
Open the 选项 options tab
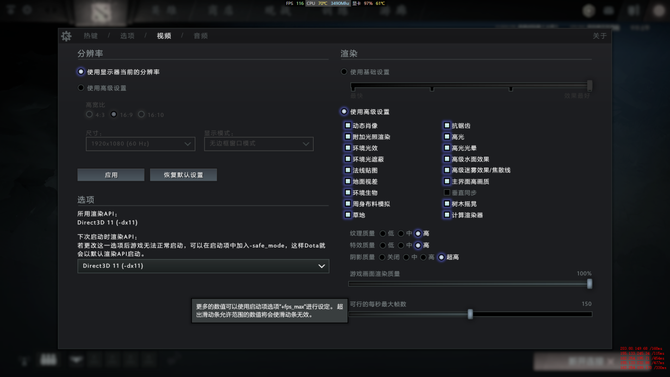tap(127, 36)
